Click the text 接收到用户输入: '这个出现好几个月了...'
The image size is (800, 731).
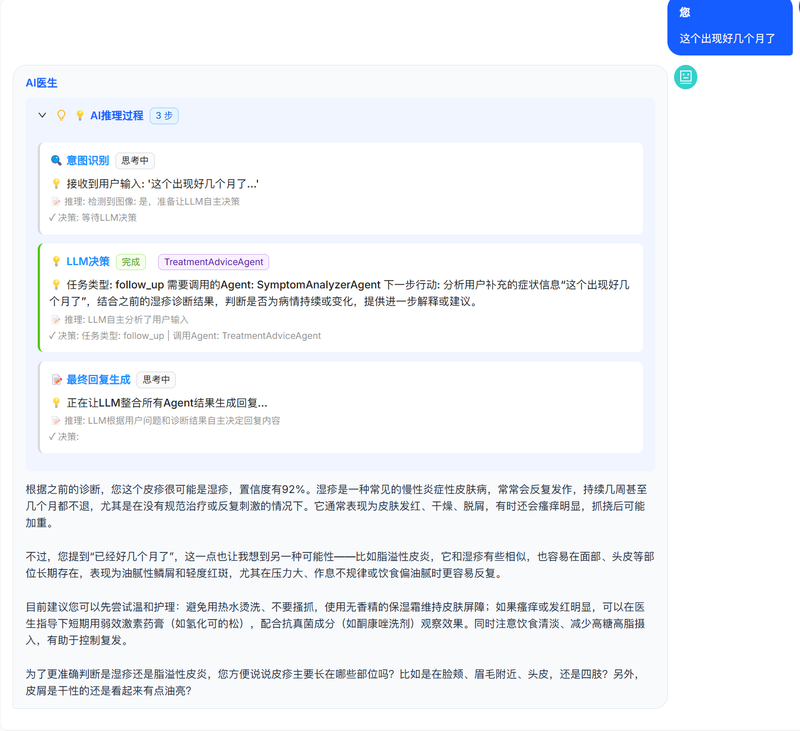(162, 184)
